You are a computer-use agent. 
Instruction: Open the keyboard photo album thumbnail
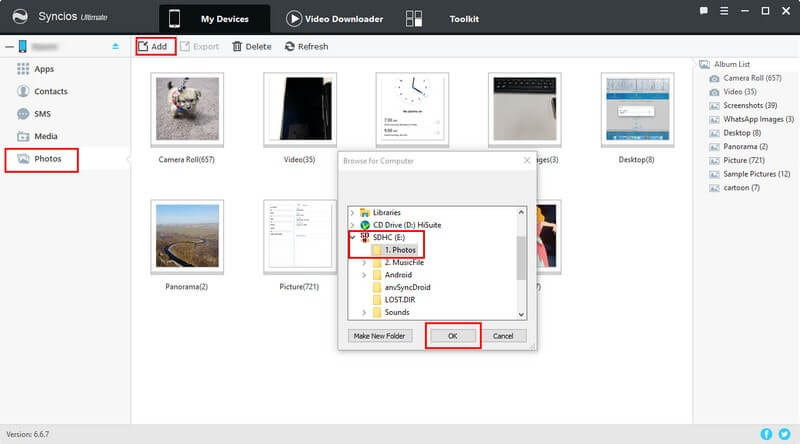point(524,109)
